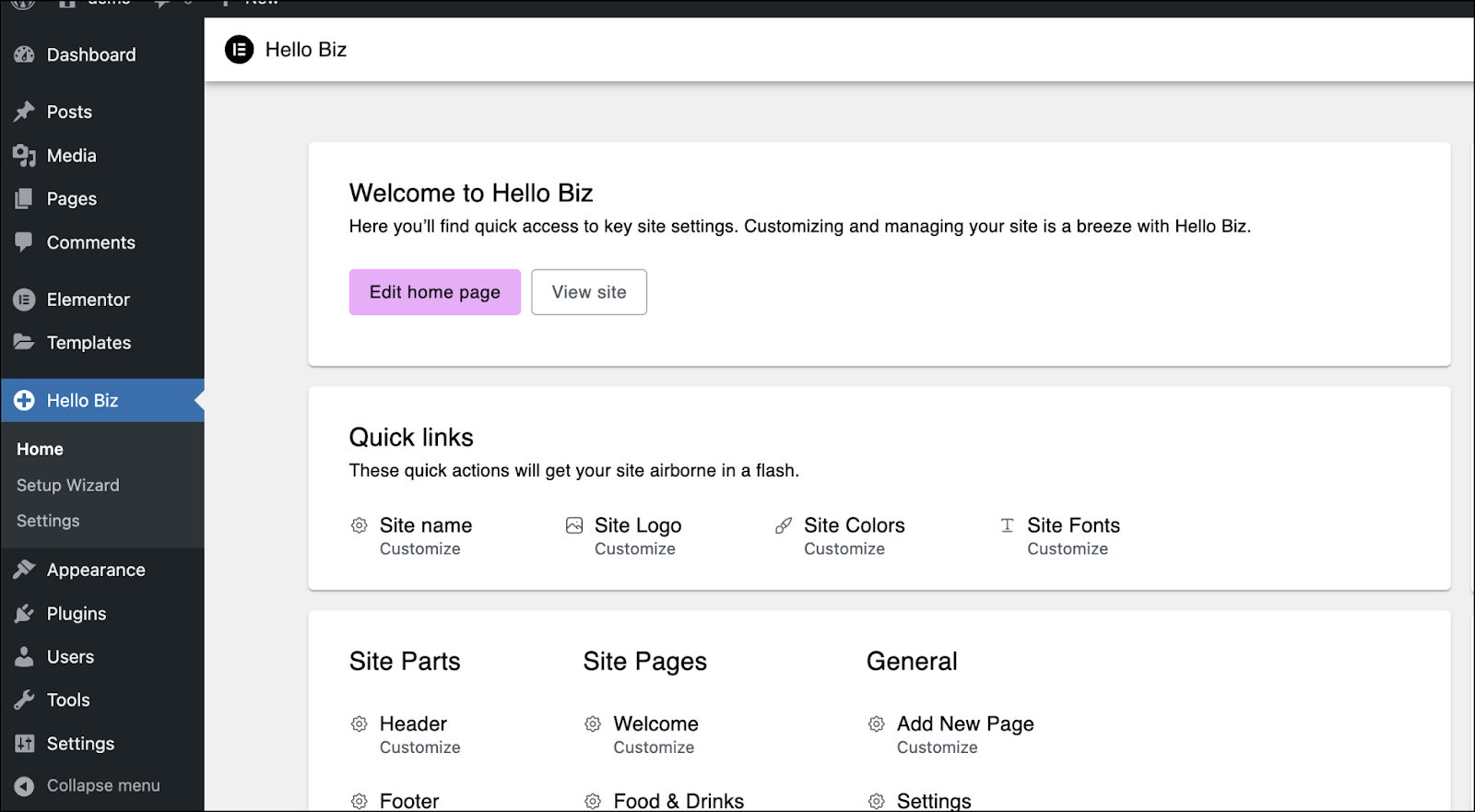Click the View site button

click(x=589, y=292)
